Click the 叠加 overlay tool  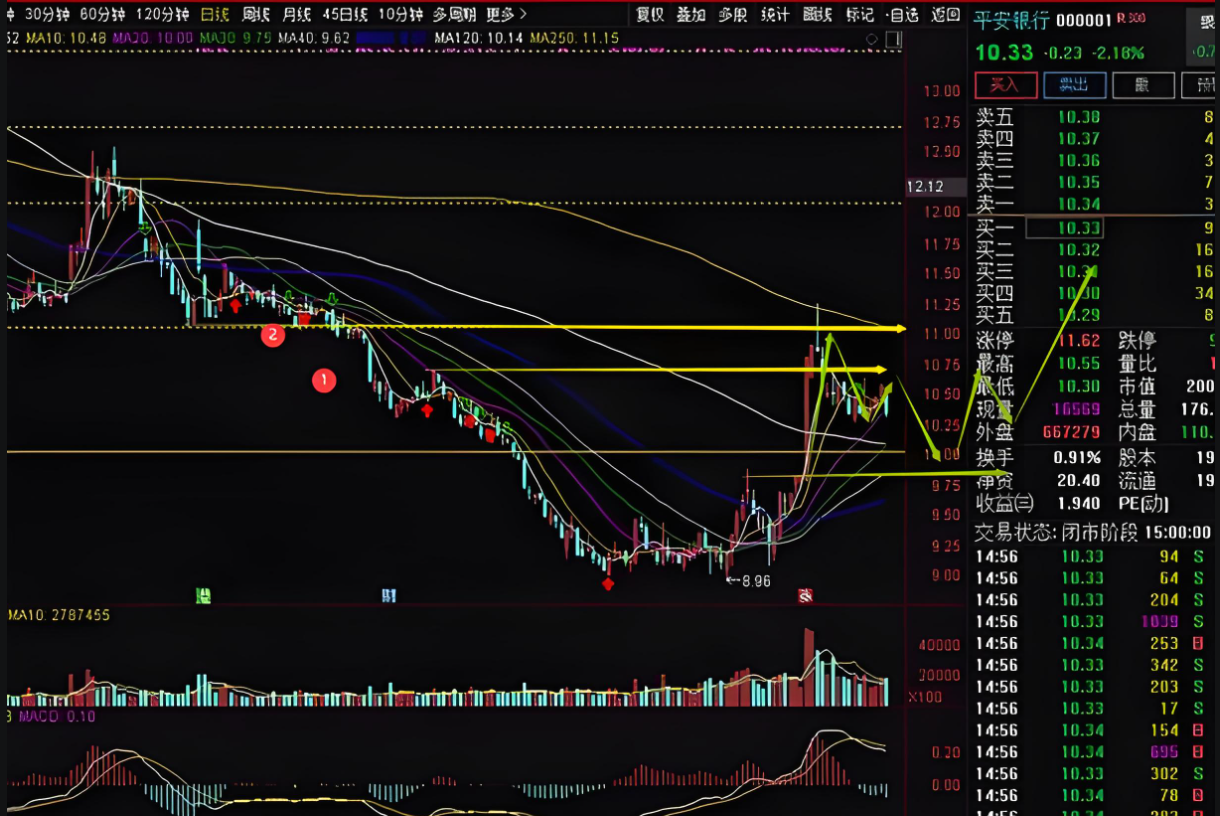click(x=691, y=14)
